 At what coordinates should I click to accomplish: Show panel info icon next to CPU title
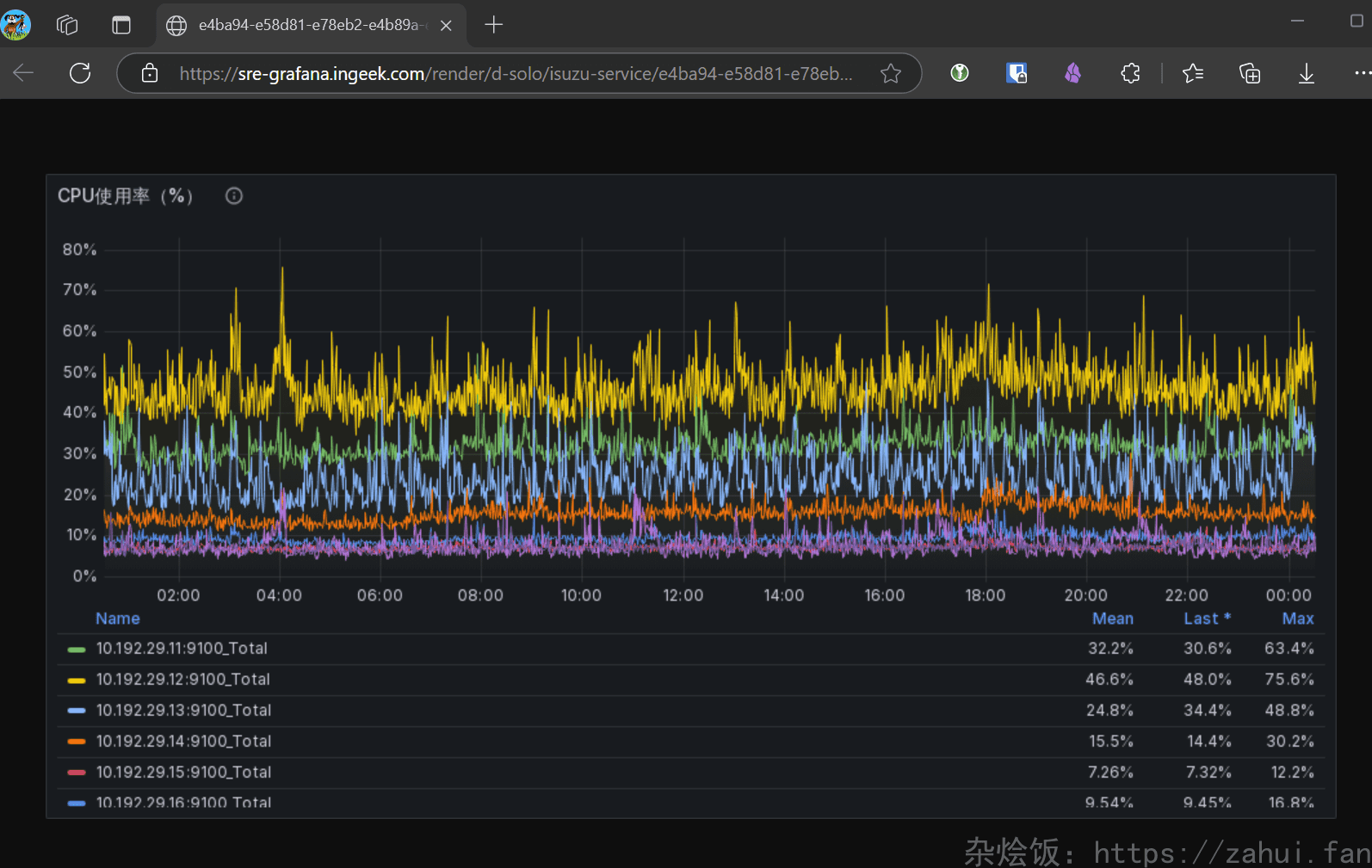click(x=234, y=196)
